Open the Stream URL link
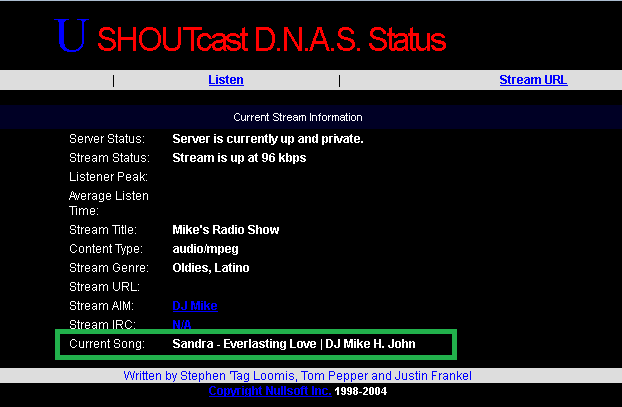The width and height of the screenshot is (622, 407). 533,80
